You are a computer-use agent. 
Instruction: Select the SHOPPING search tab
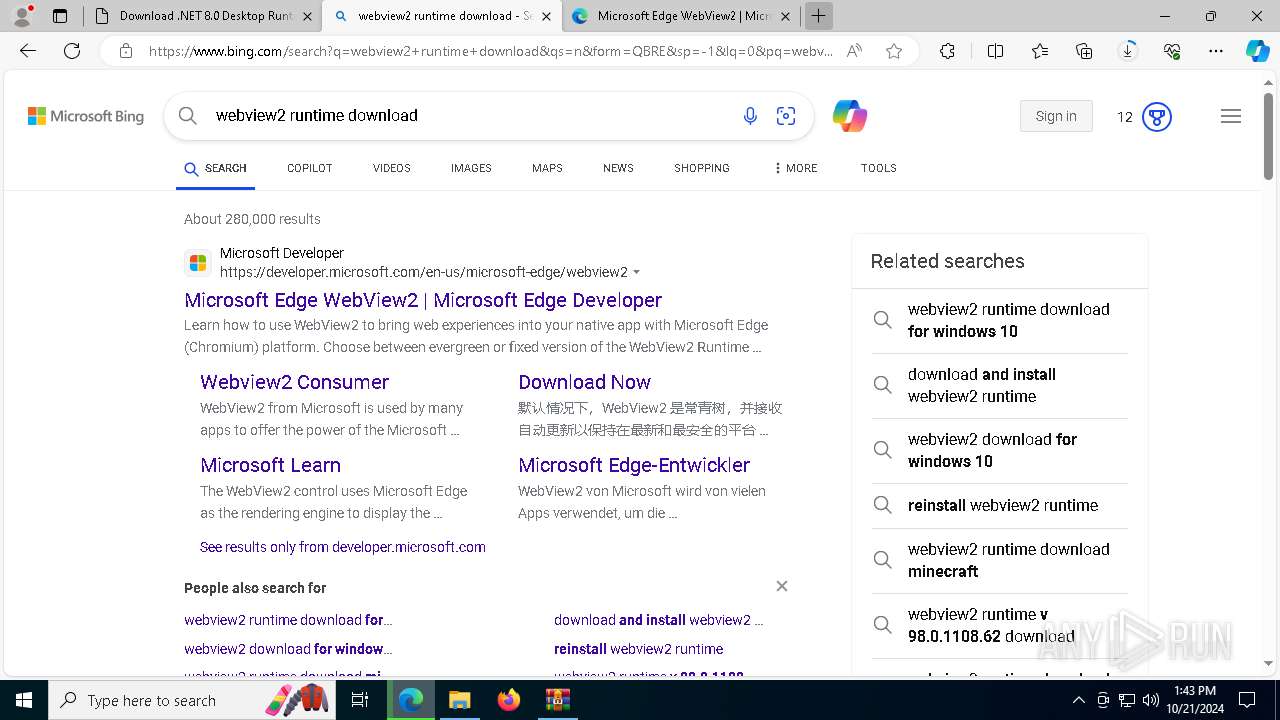(x=702, y=168)
